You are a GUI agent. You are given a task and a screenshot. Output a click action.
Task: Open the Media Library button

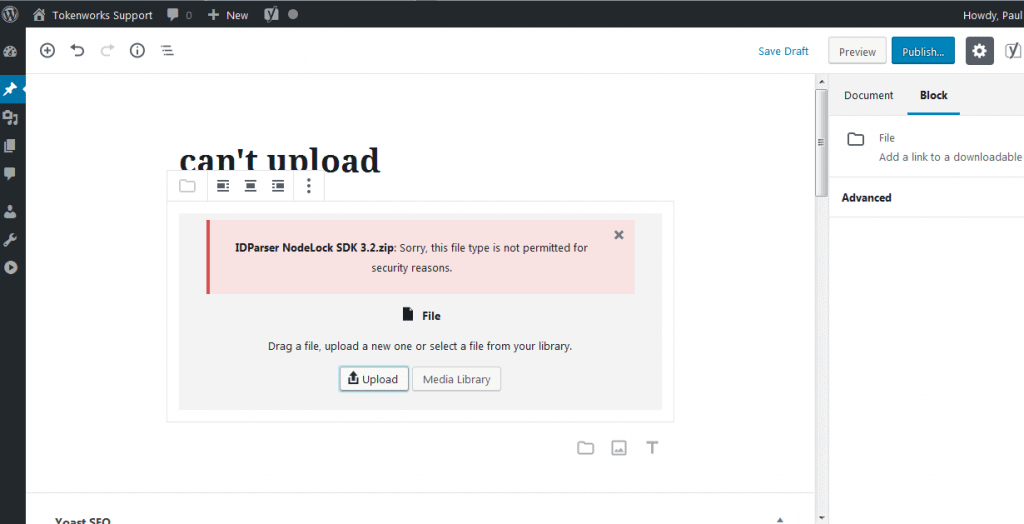pyautogui.click(x=456, y=379)
